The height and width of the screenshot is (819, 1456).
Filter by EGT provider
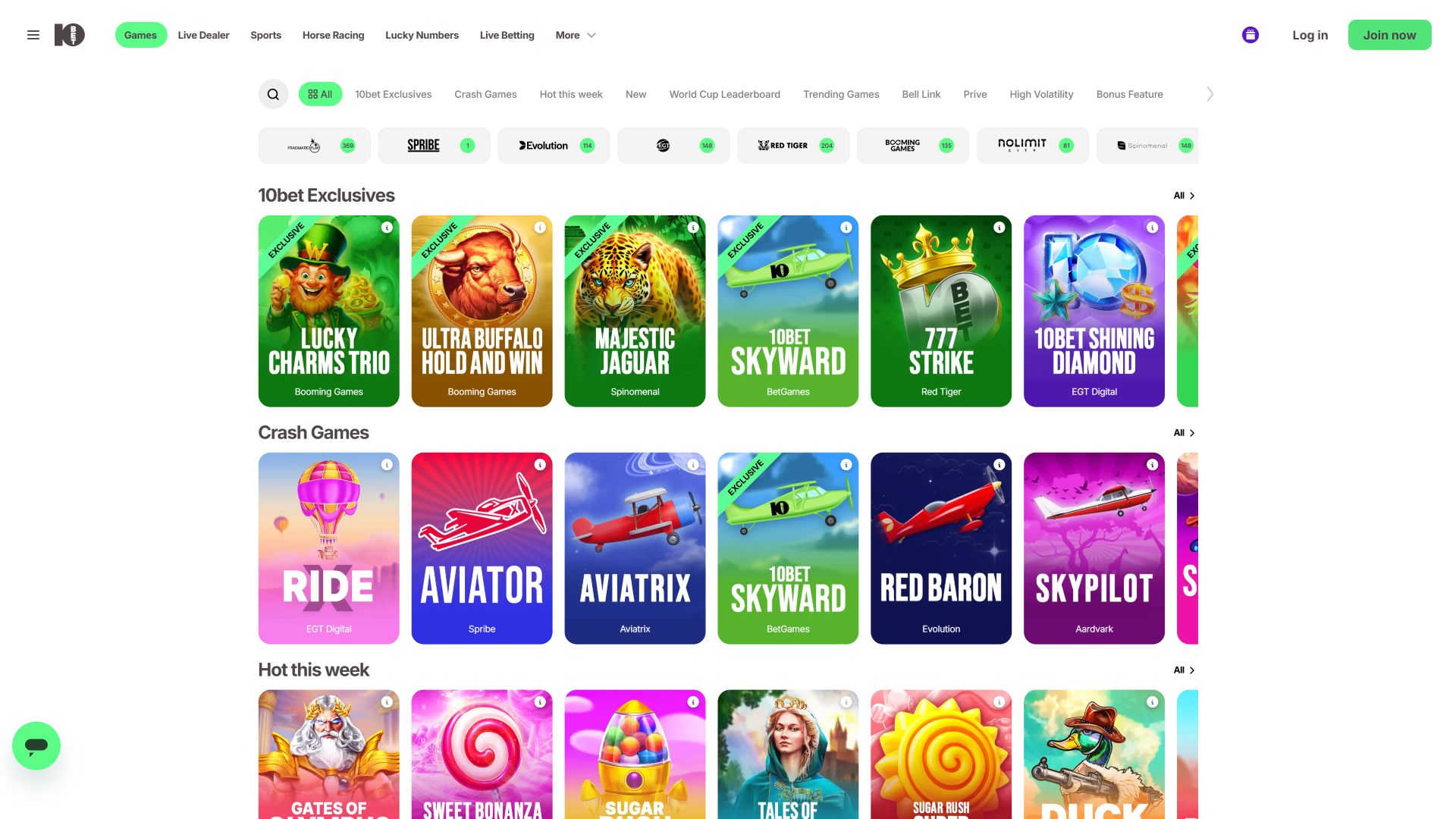coord(673,146)
